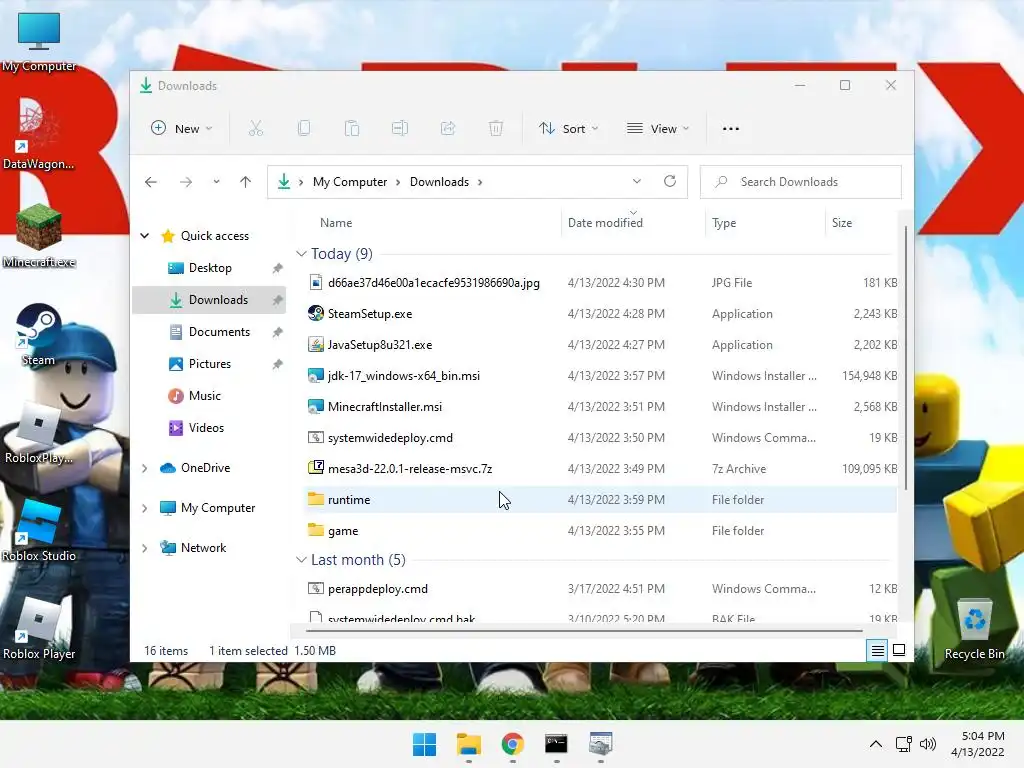Click the Paste clipboard icon
Screen dimensions: 1024x768
point(352,129)
